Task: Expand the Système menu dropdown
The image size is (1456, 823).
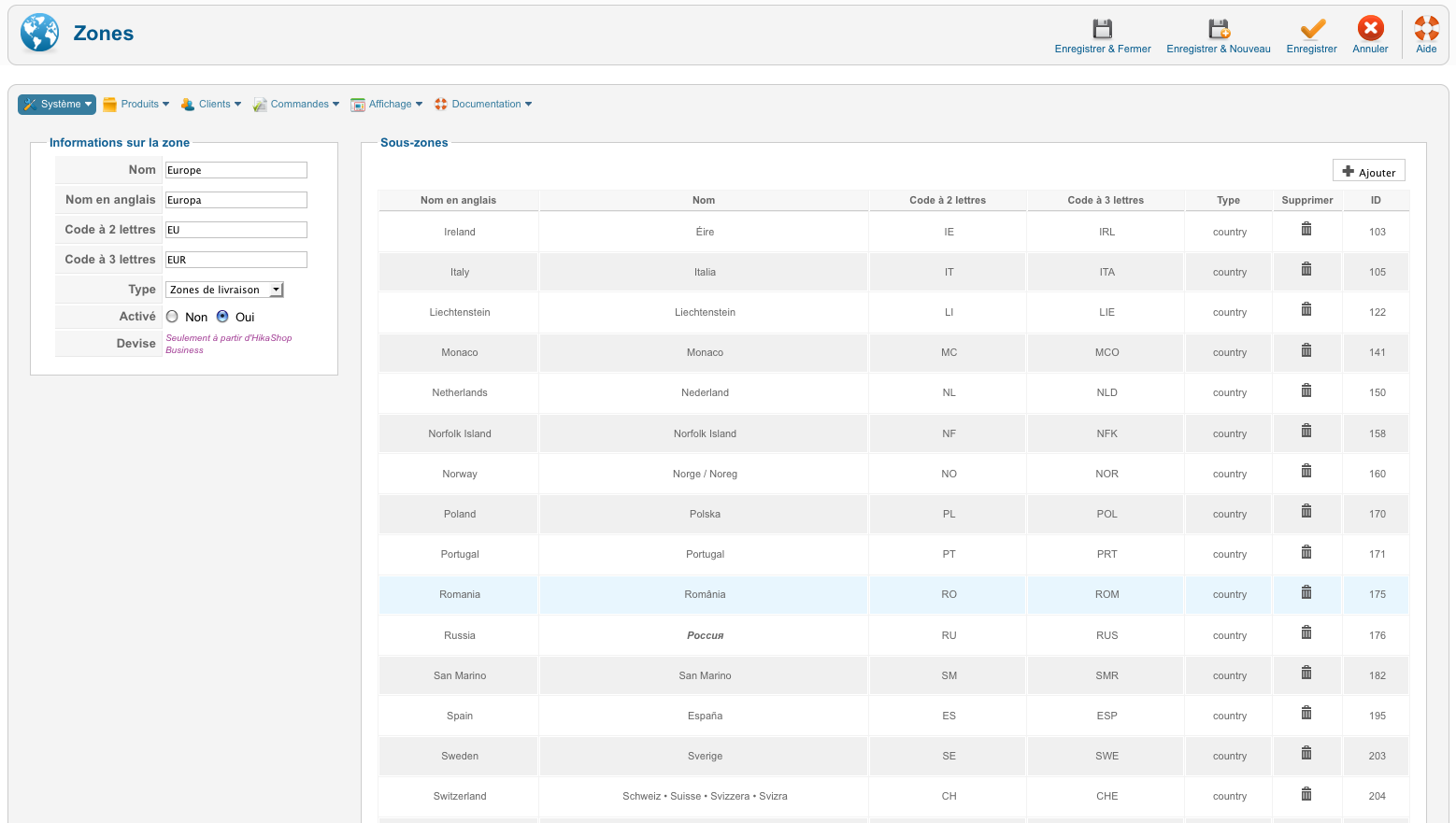Action: (x=57, y=105)
